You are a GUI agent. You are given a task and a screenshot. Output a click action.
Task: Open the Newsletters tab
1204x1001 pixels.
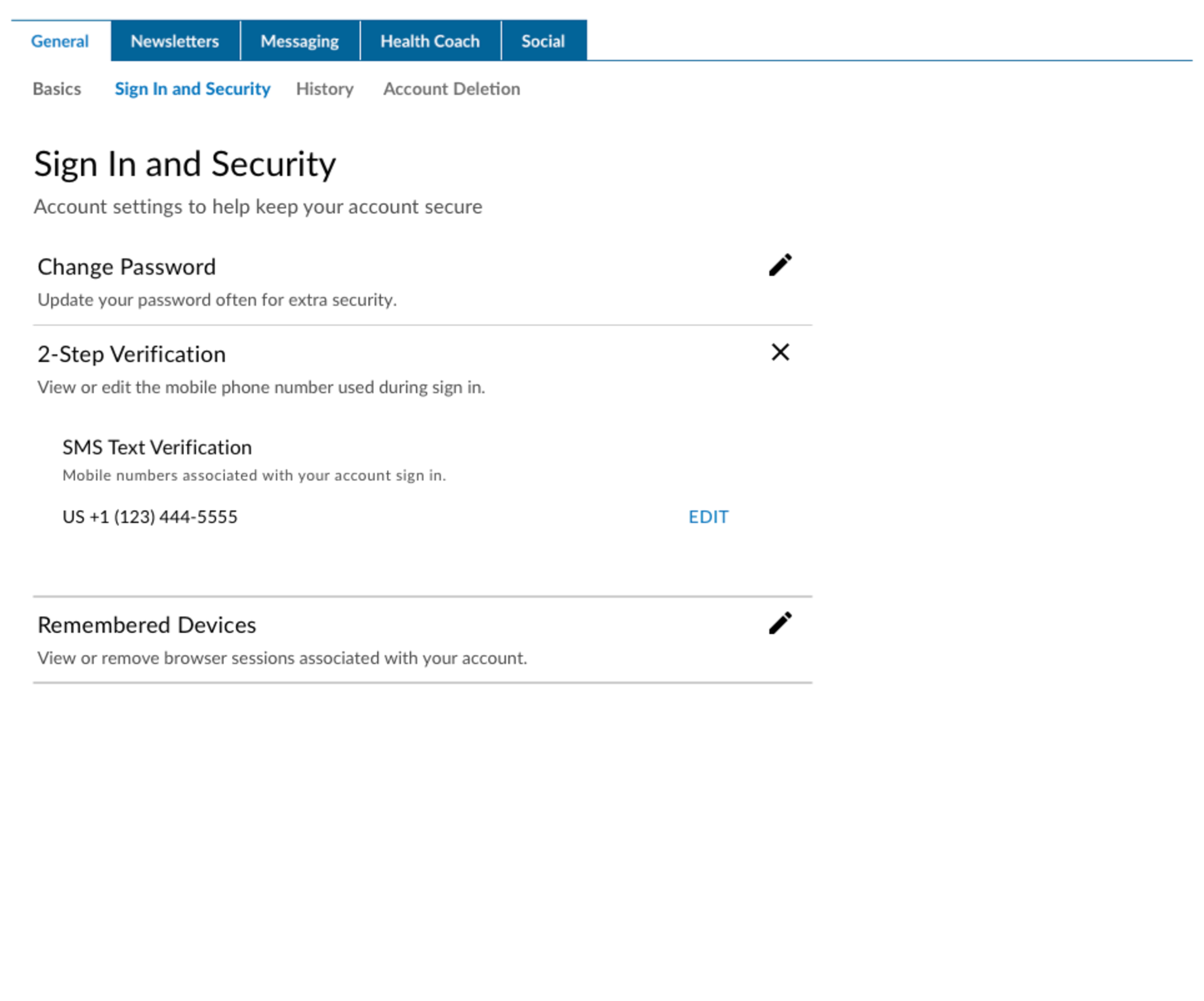174,41
